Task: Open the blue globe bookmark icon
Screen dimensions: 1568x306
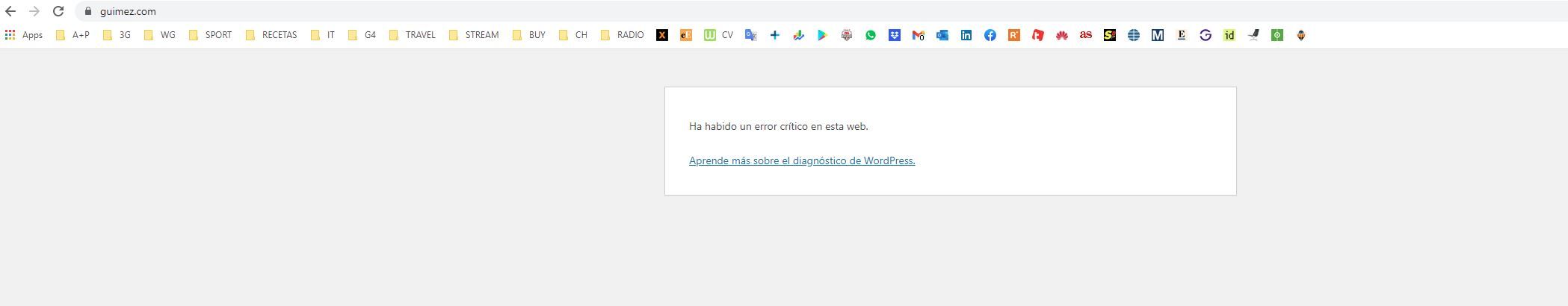Action: click(1134, 35)
